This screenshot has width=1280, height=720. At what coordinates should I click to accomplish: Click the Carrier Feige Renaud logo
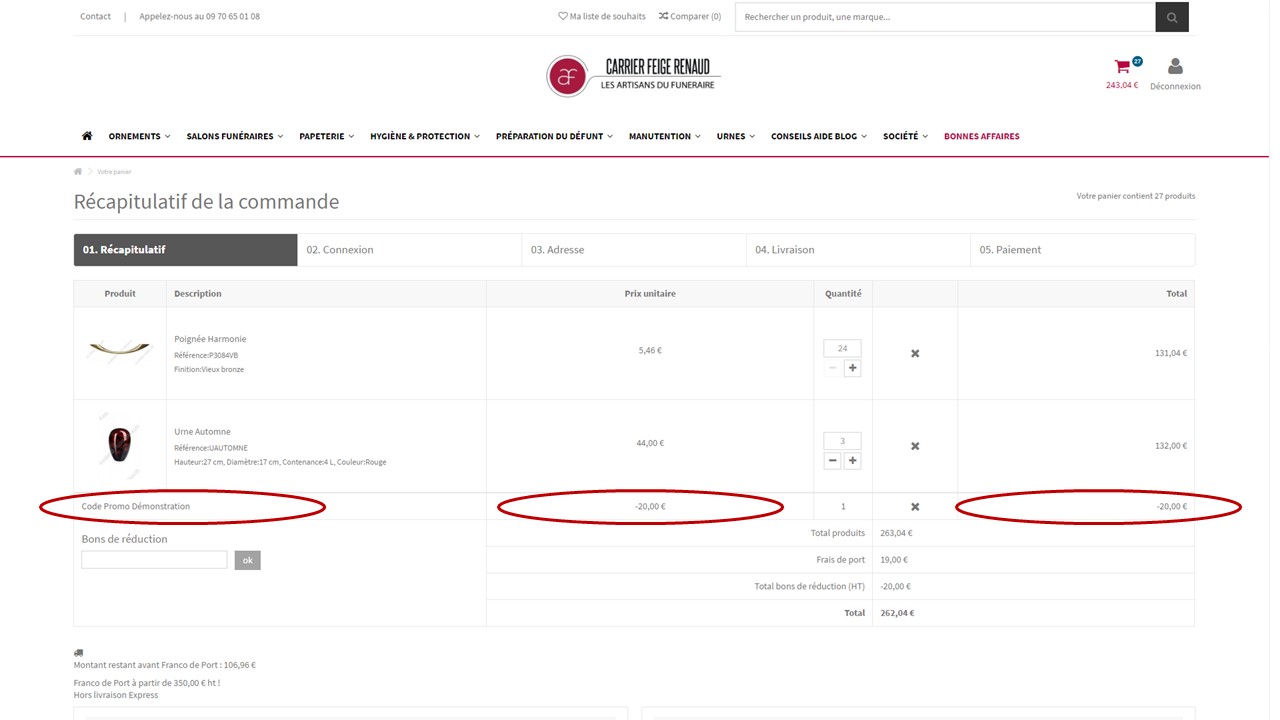(633, 76)
